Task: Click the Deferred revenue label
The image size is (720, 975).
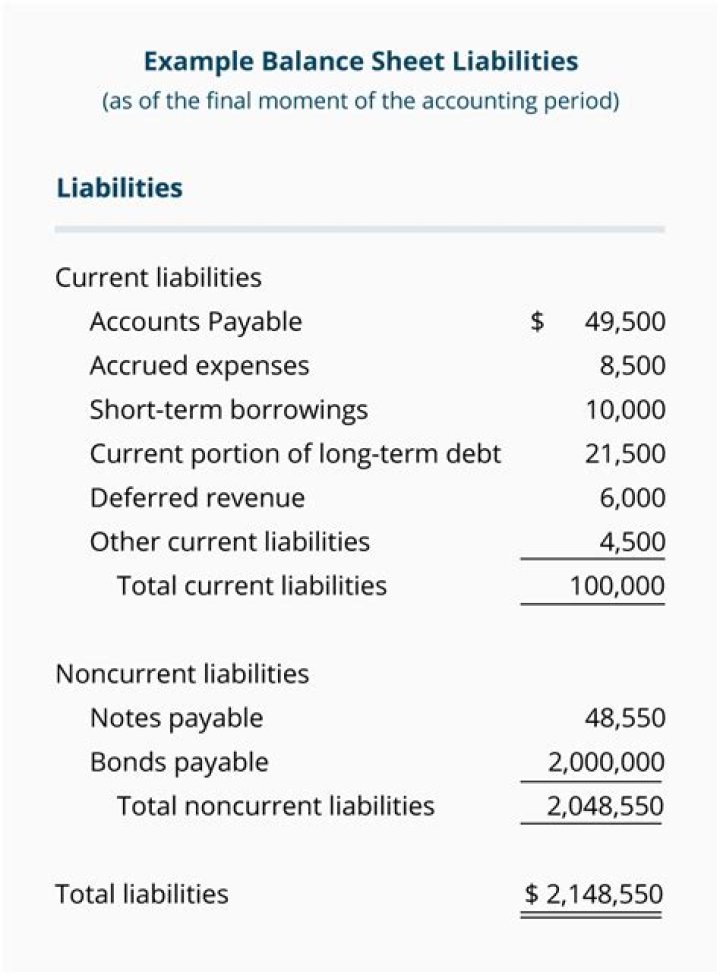Action: [x=198, y=498]
